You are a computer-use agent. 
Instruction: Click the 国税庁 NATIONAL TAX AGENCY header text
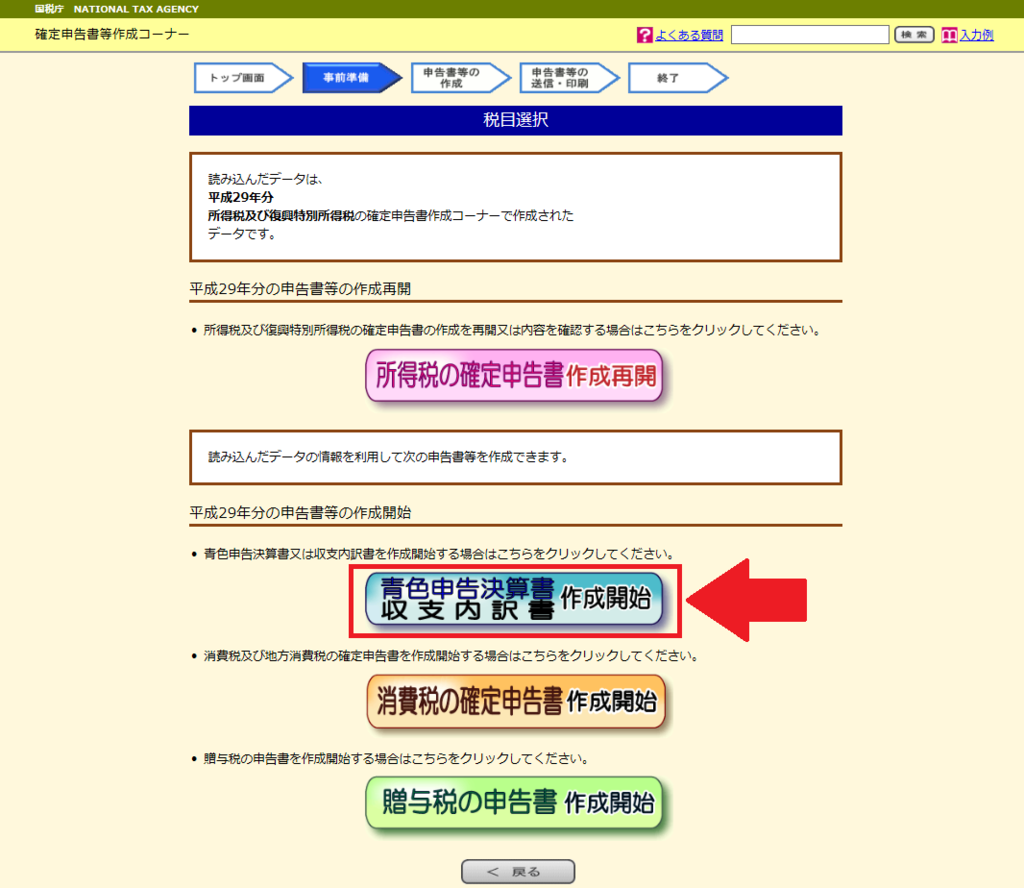point(116,9)
